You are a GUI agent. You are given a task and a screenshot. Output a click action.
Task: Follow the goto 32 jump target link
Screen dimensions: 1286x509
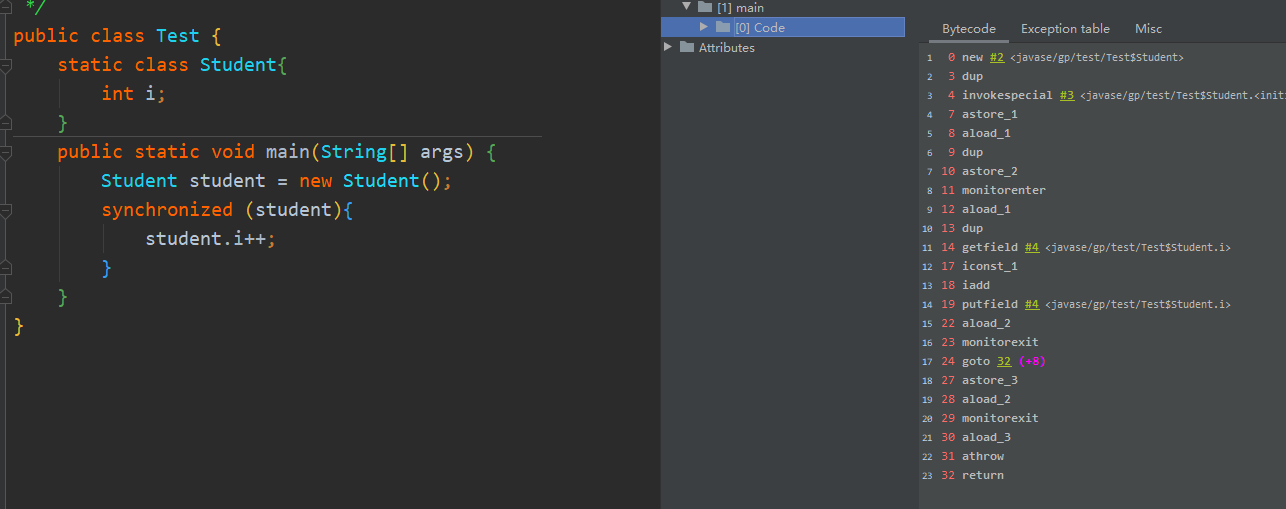pyautogui.click(x=1004, y=362)
